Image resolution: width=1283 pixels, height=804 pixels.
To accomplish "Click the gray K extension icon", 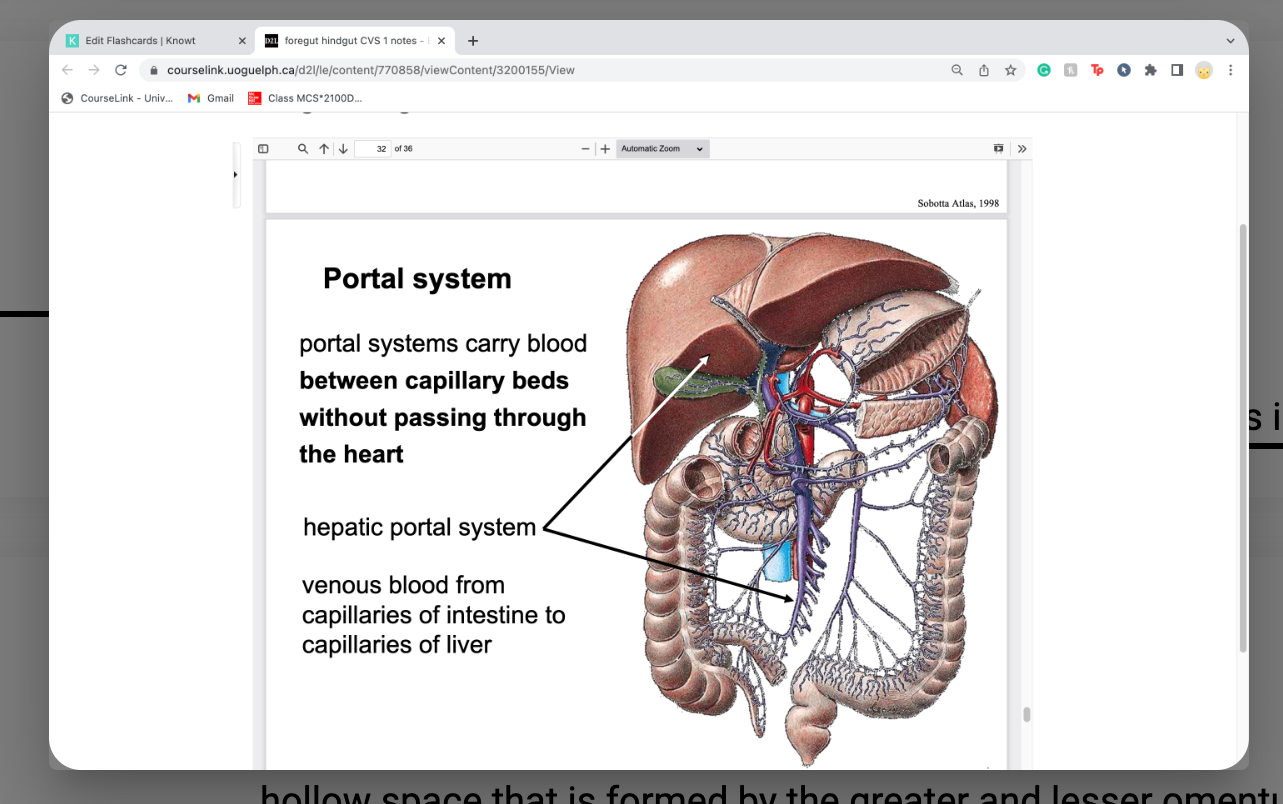I will [1071, 70].
